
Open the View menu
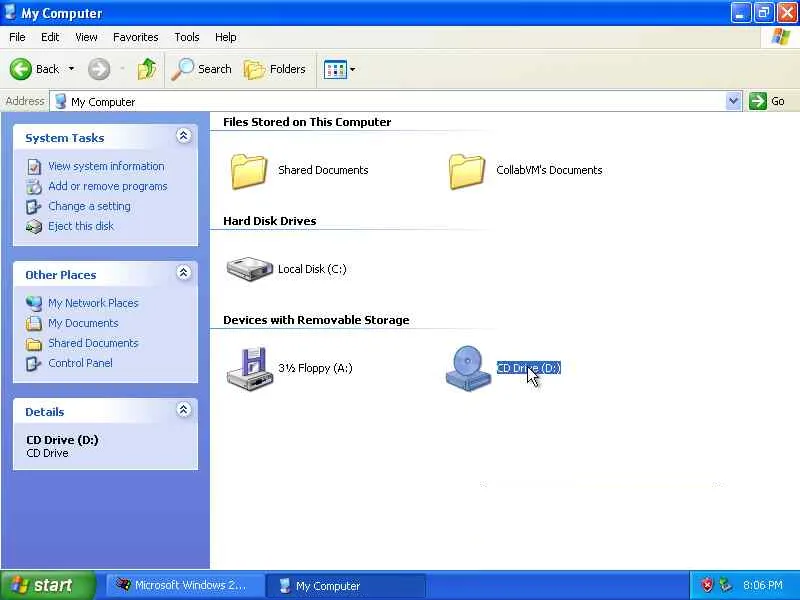pyautogui.click(x=86, y=37)
